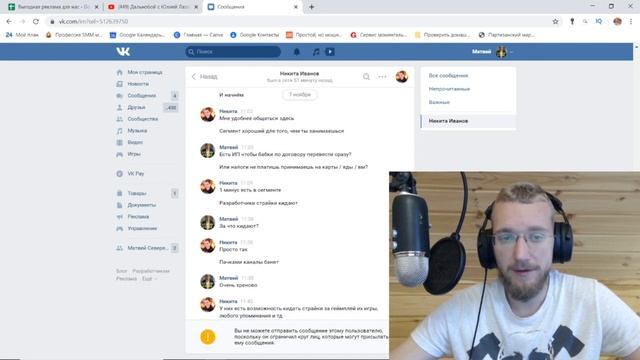Screen dimensions: 640x360
Task: Click the Никита Иванов name in chat header
Action: [299, 73]
